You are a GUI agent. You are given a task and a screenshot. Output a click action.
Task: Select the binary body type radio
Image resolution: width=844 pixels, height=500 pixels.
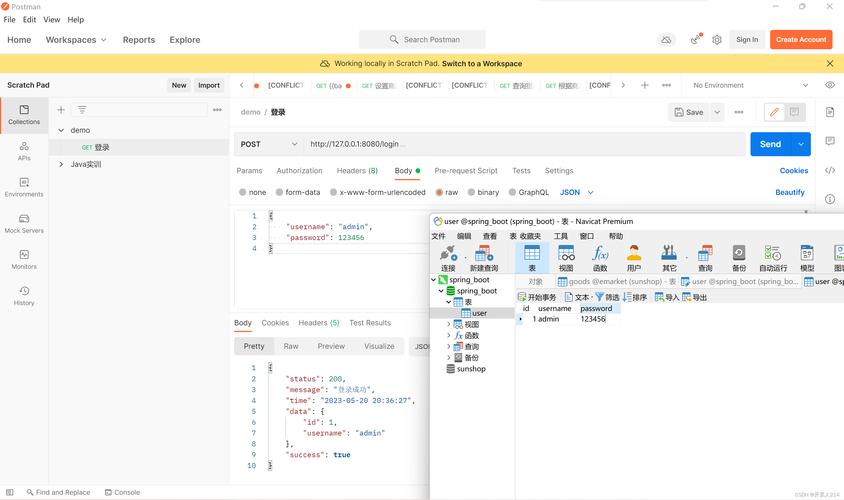pyautogui.click(x=472, y=192)
